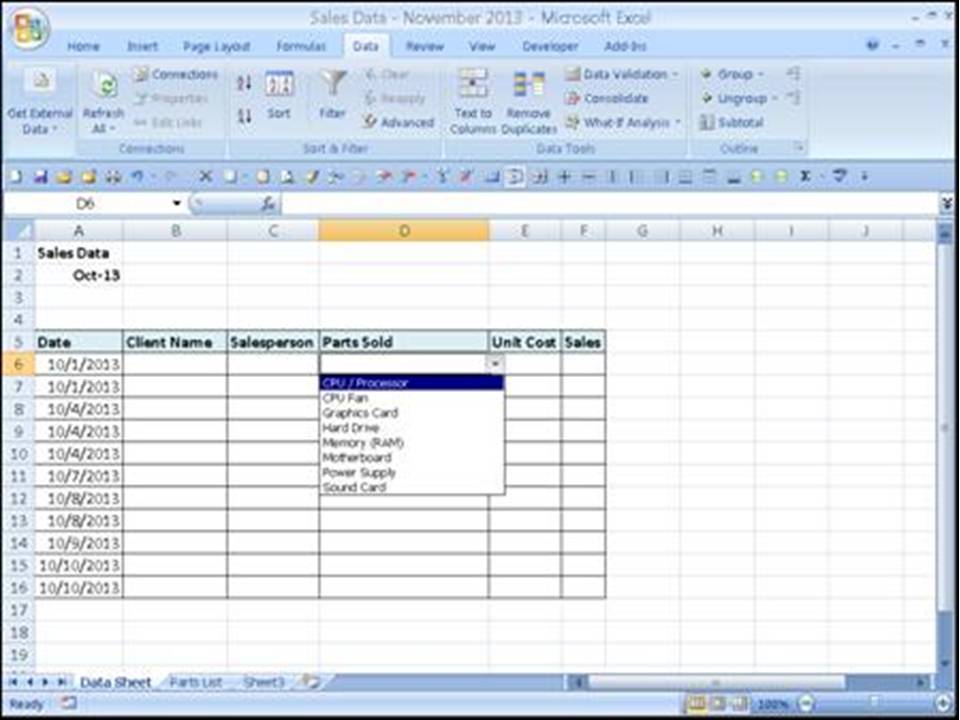This screenshot has height=720, width=960.
Task: Open Connections in the ribbon
Action: [x=176, y=74]
